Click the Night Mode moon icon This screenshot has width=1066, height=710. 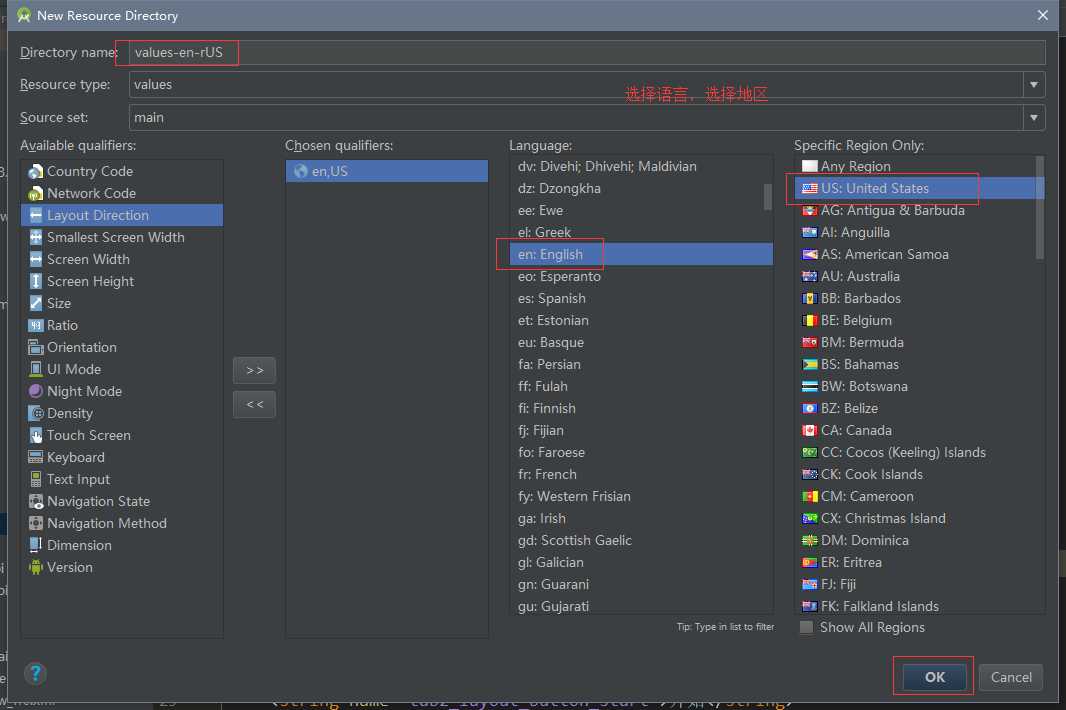35,391
